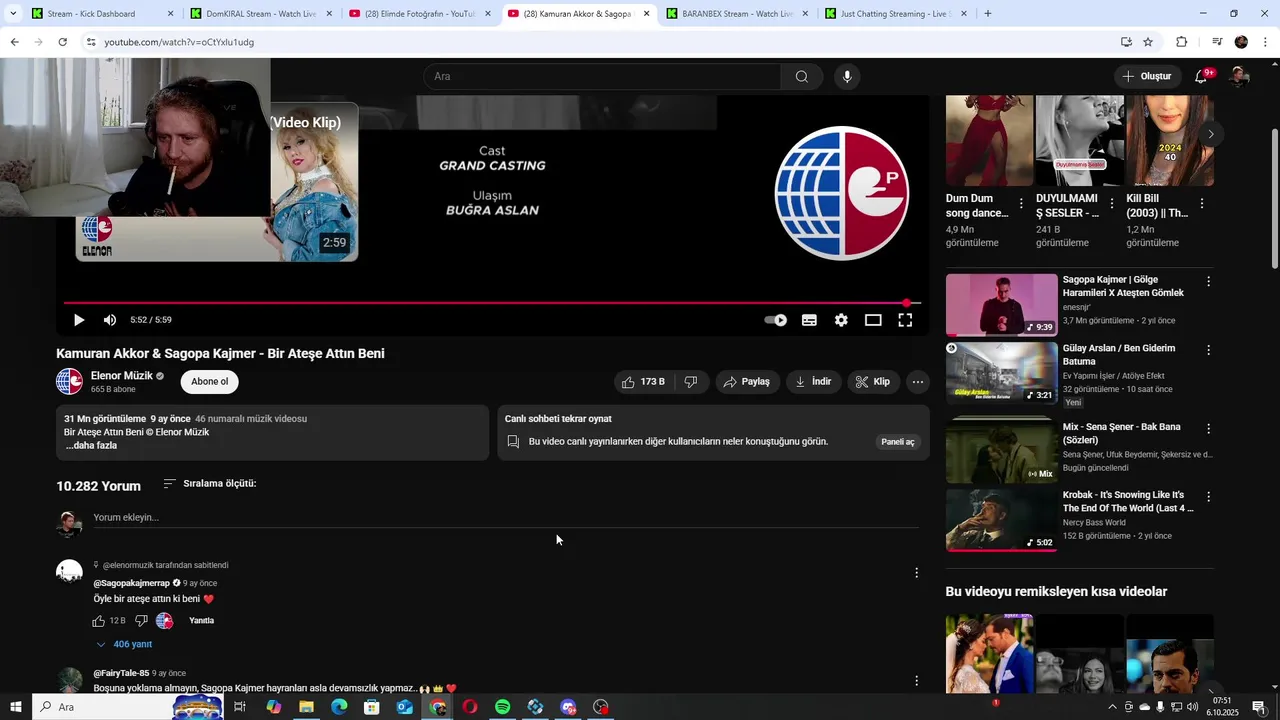Open options menu for FairyTale-85 comment
Screen dimensions: 1280x720
[916, 681]
